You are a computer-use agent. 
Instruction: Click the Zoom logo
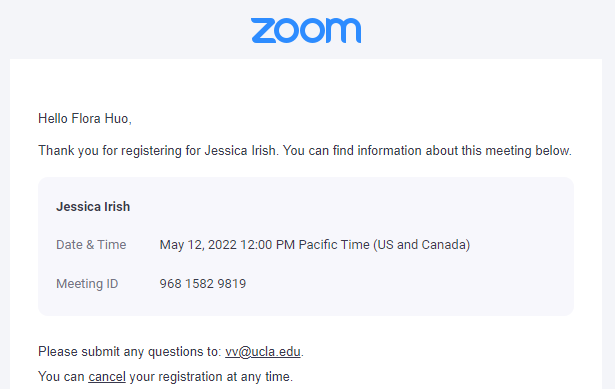[x=306, y=31]
